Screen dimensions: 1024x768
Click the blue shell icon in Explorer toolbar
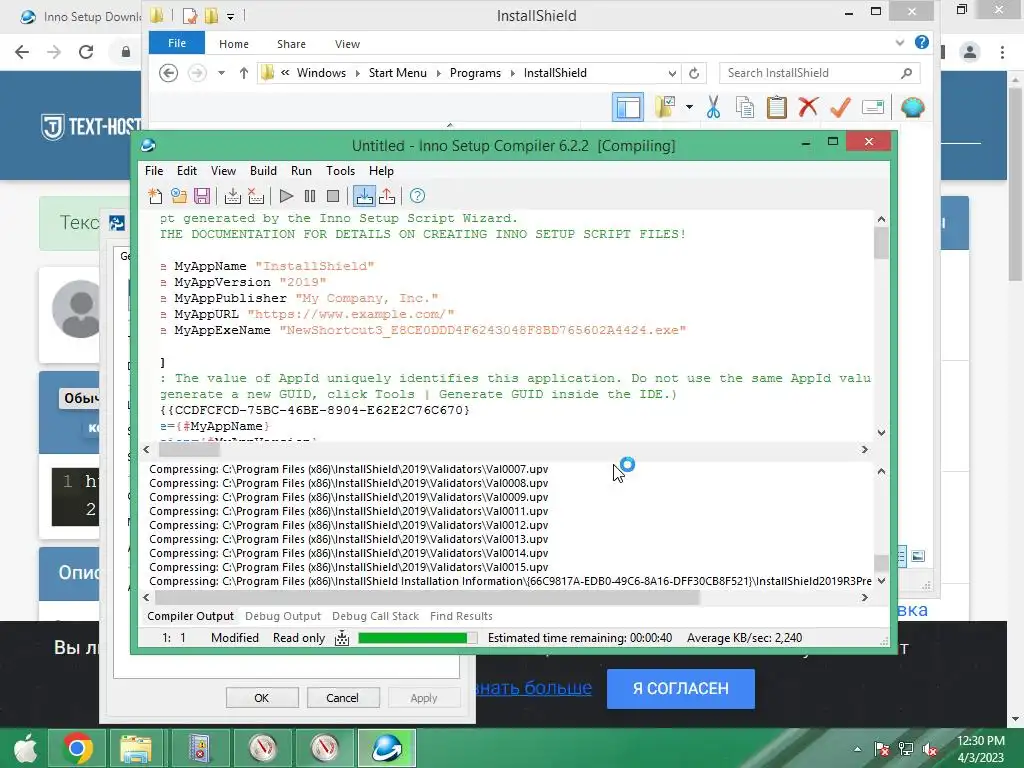point(912,107)
